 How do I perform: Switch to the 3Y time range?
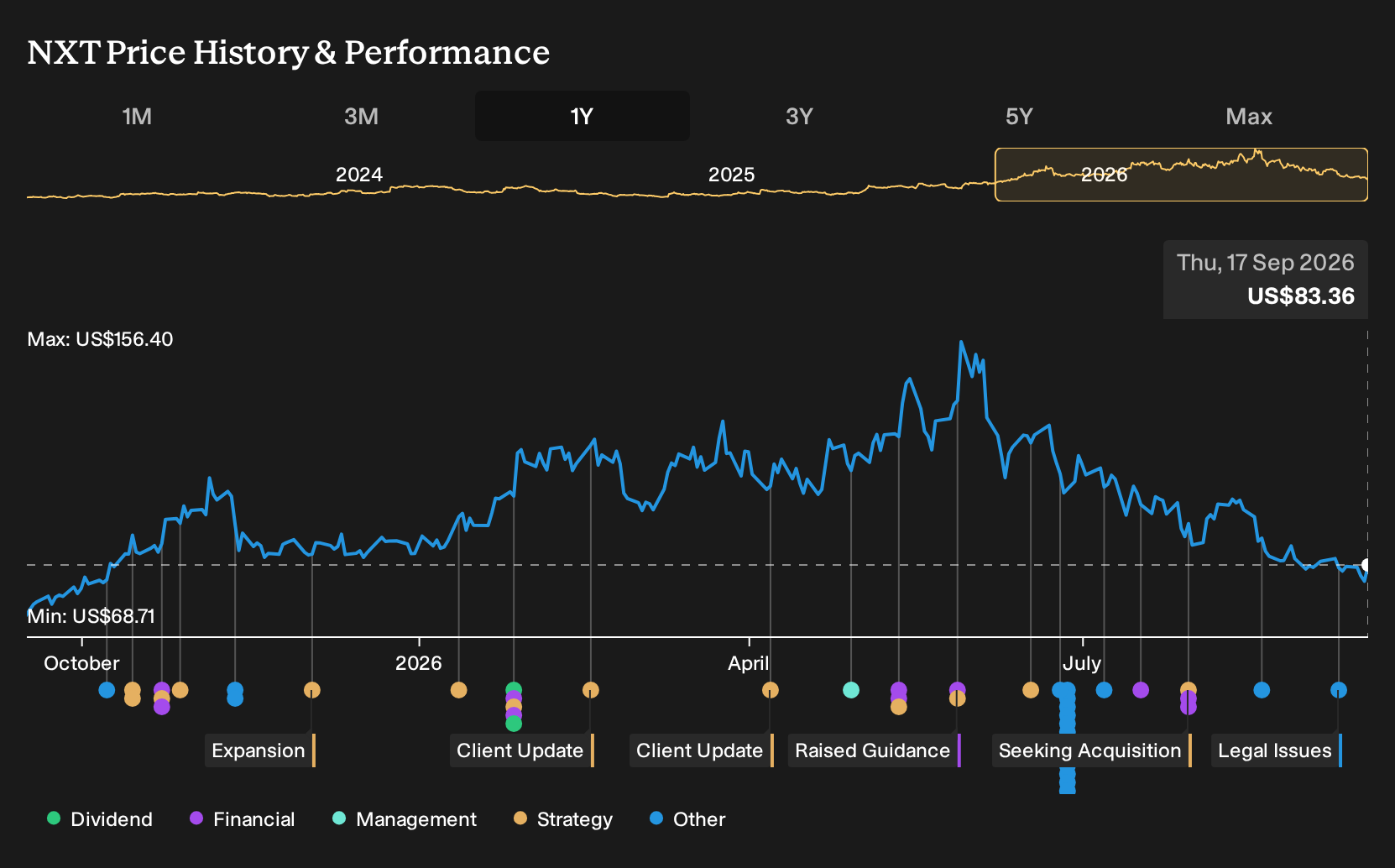799,116
